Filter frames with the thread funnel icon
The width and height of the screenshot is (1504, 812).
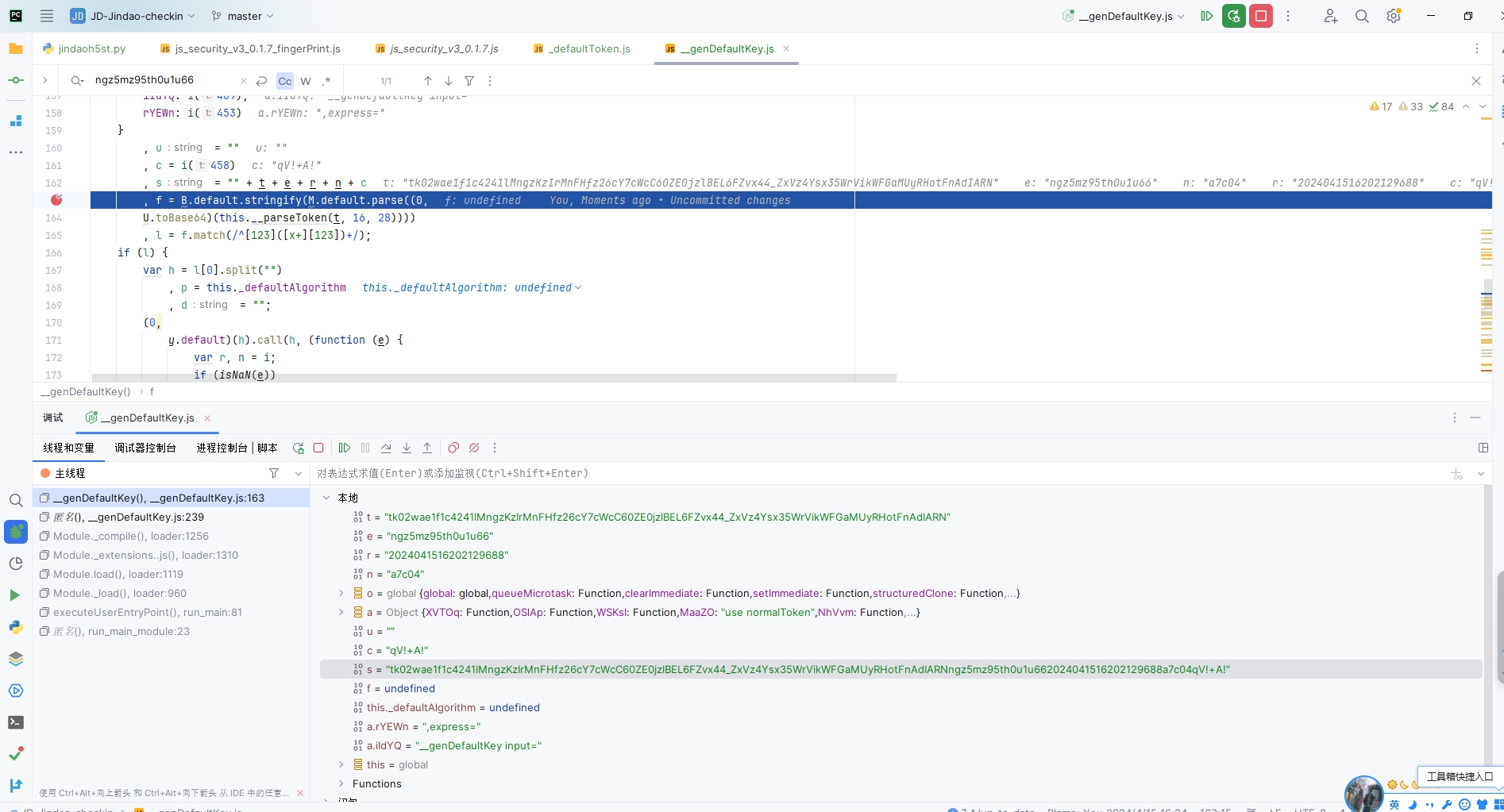pos(274,473)
